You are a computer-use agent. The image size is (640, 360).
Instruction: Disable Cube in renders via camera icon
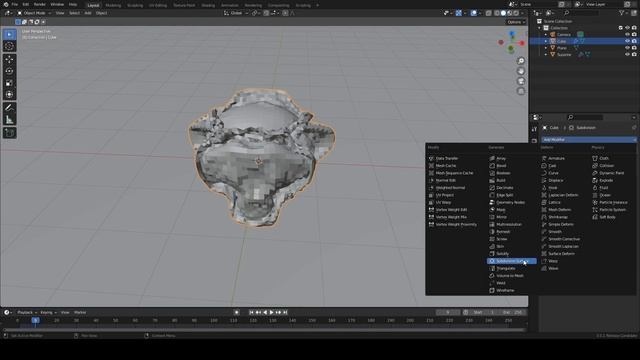click(x=634, y=41)
